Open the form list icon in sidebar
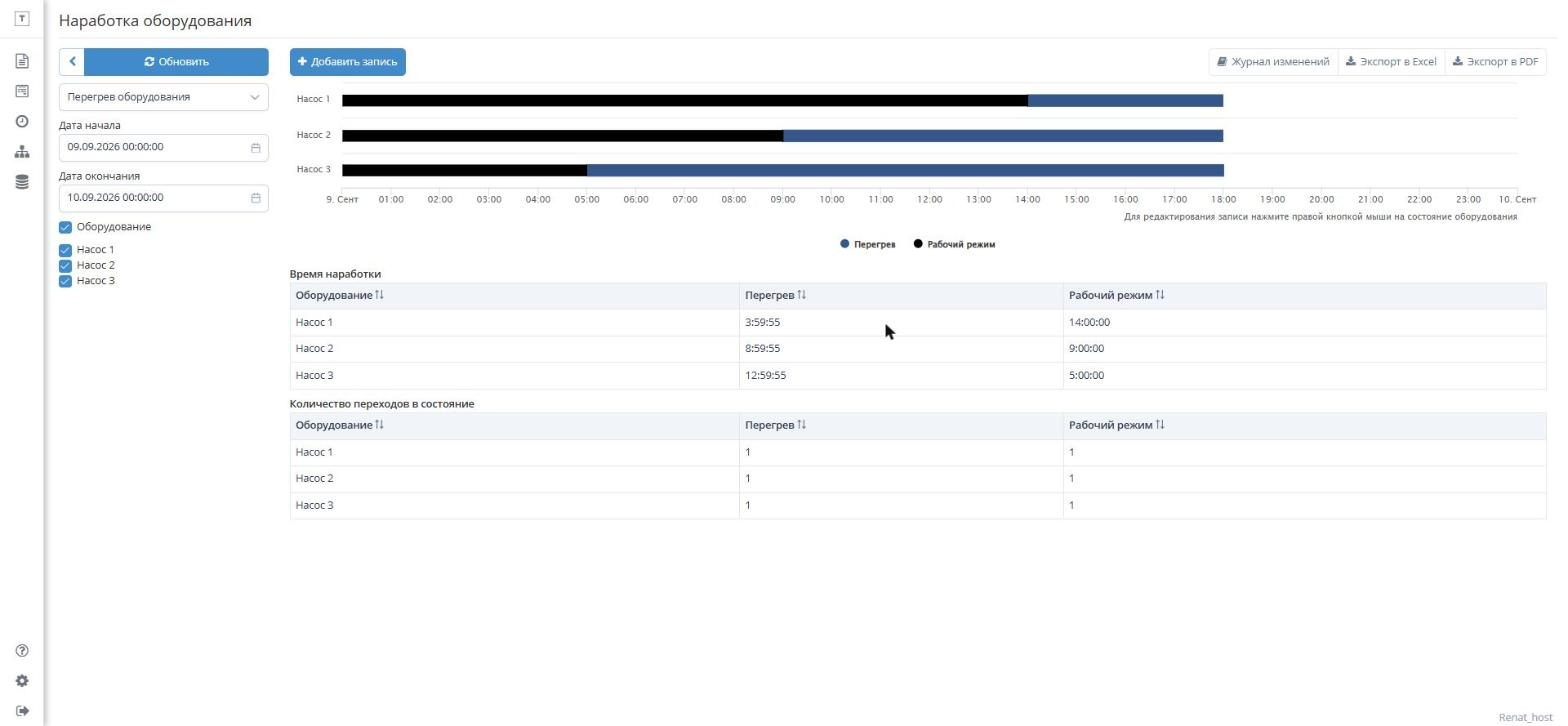 [x=21, y=91]
